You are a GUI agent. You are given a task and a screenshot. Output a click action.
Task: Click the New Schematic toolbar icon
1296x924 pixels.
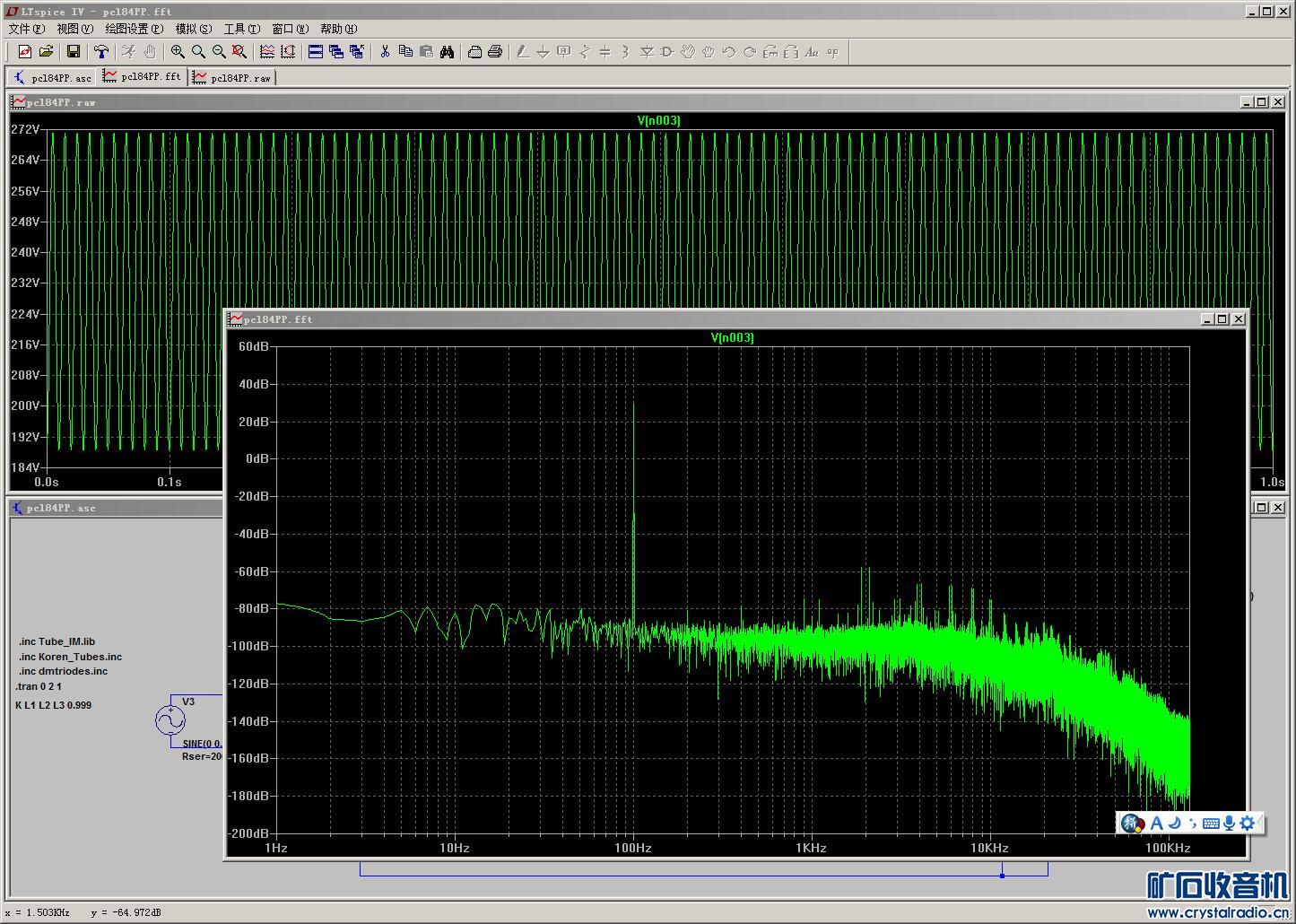click(24, 52)
